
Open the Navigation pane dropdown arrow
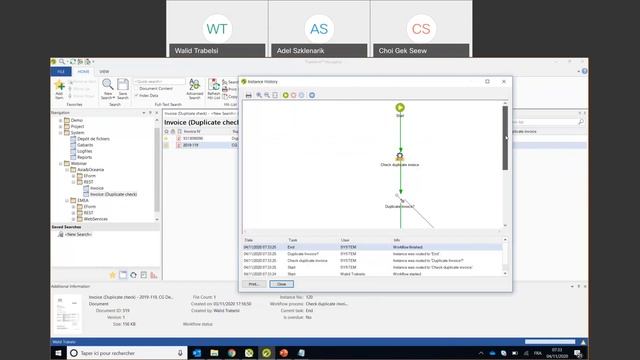pos(144,113)
